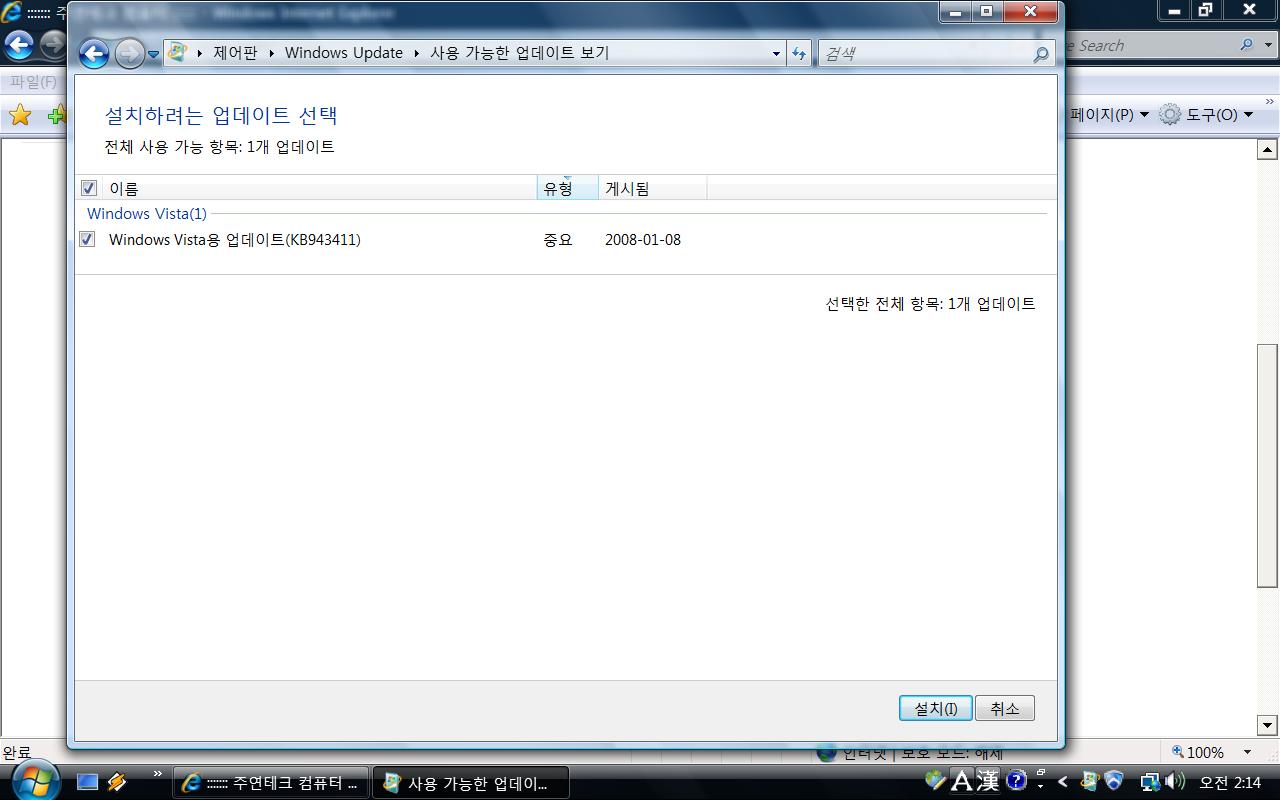Screen dimensions: 1280x800
Task: Click the Show Desktop quick launch icon
Action: point(88,782)
